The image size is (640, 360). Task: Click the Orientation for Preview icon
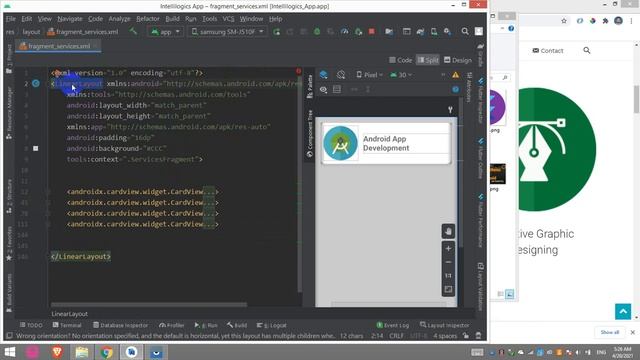[341, 75]
